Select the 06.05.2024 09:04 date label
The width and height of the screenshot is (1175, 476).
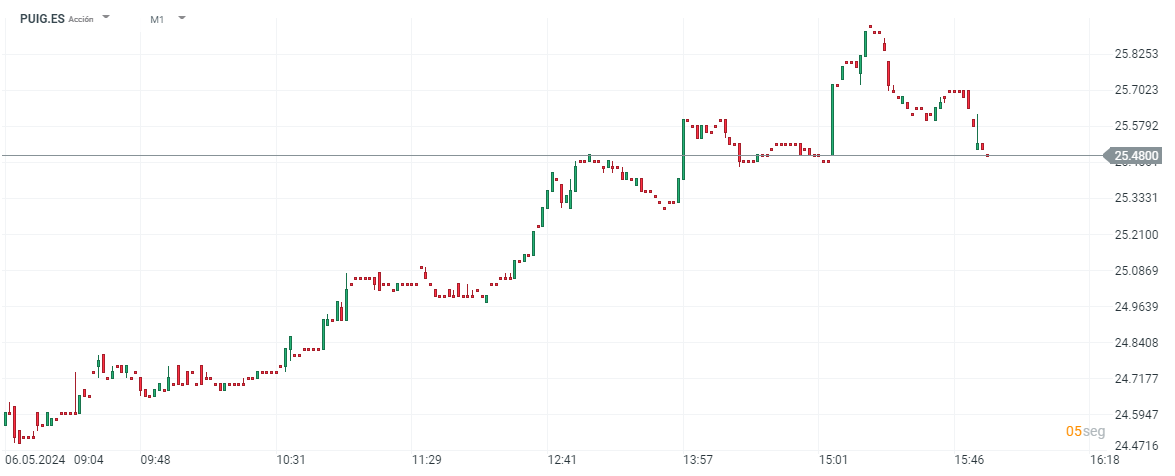(x=54, y=460)
